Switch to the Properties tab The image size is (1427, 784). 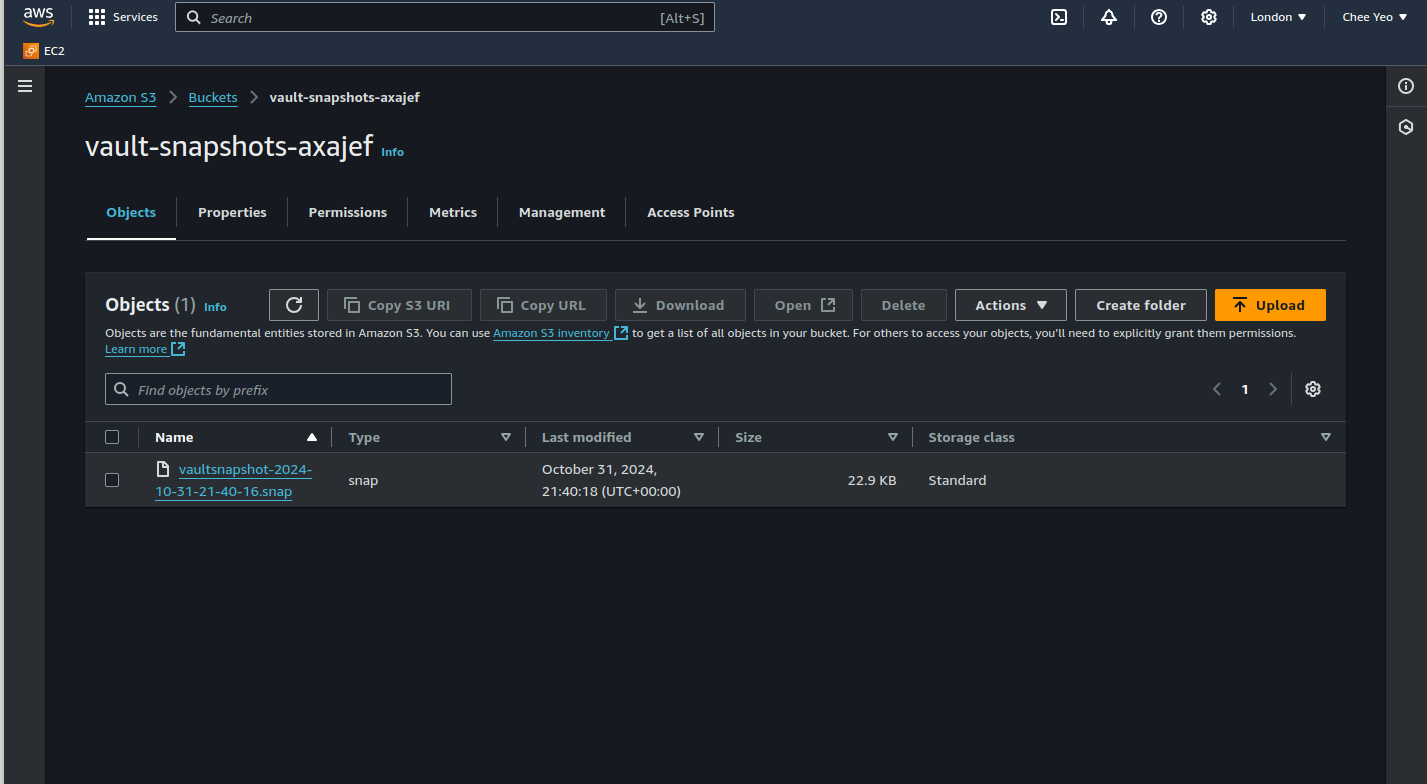click(232, 212)
